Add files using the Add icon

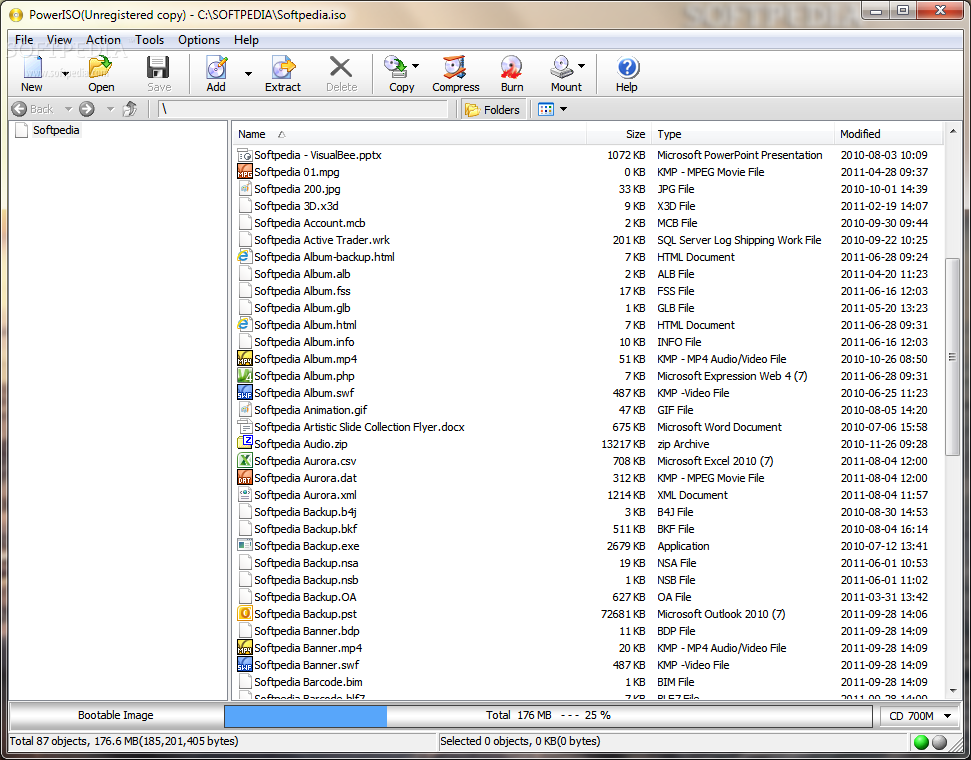tap(216, 68)
